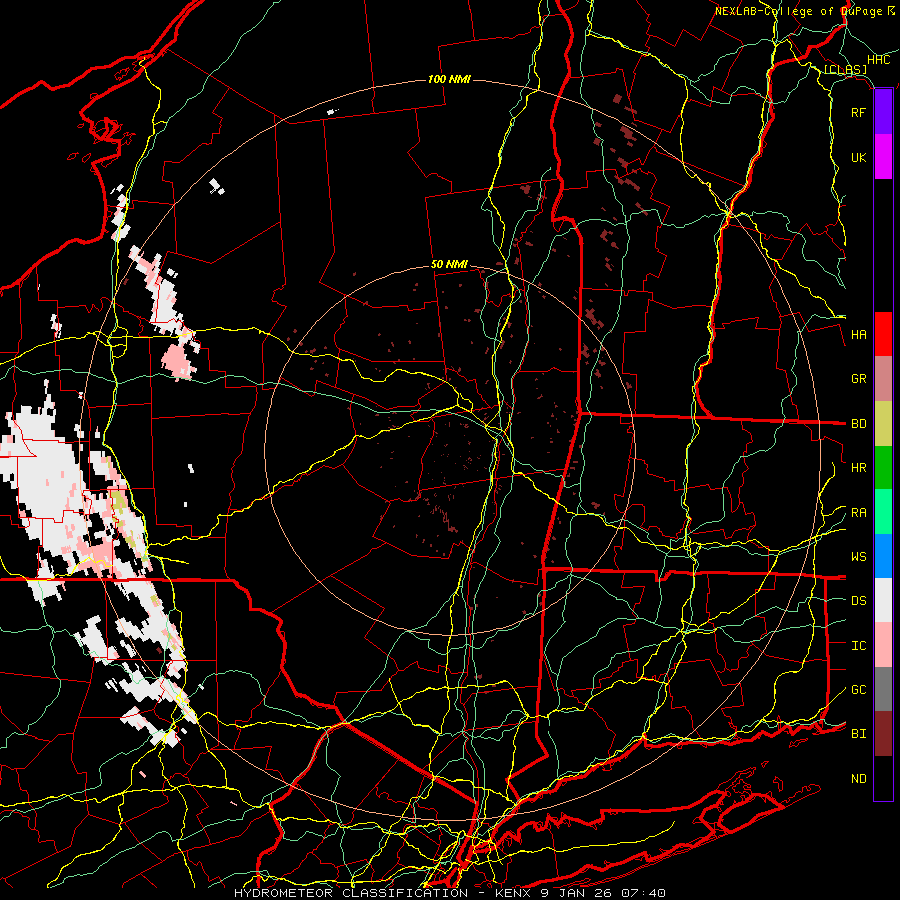Click the UK legend label

pos(858,157)
